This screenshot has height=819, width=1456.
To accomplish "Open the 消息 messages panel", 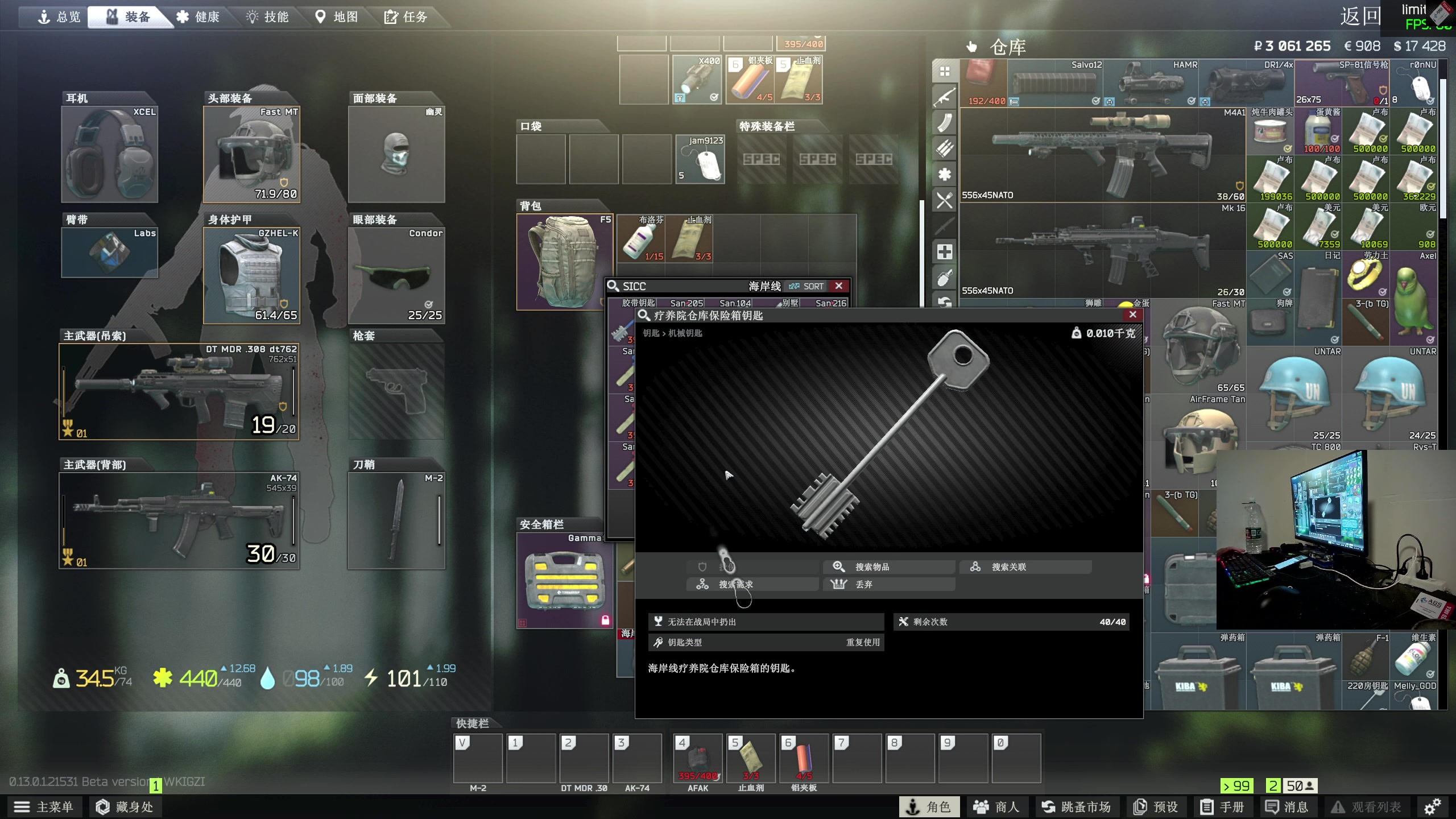I will click(x=1287, y=806).
